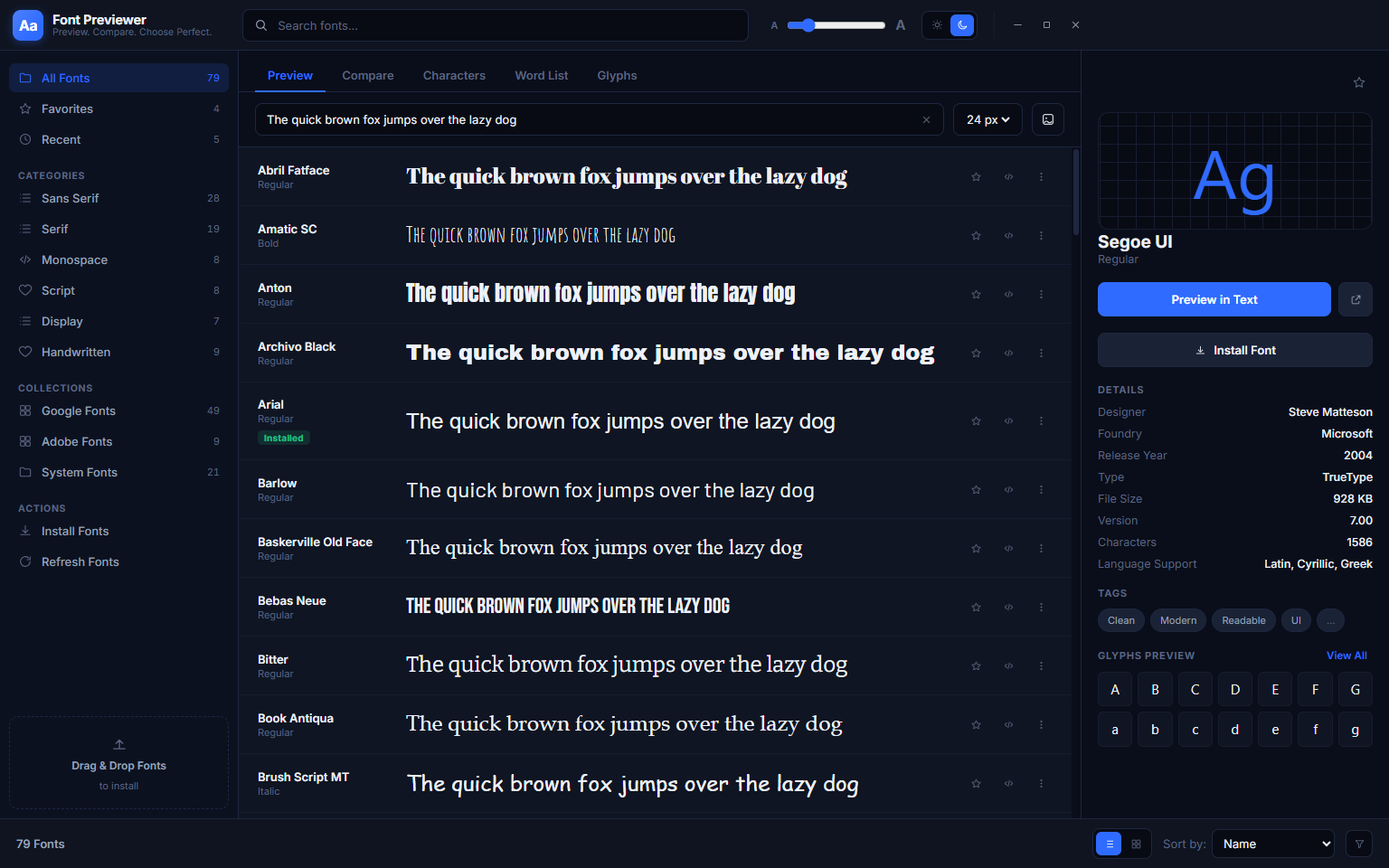Open more options for Bitter row

coord(1041,666)
